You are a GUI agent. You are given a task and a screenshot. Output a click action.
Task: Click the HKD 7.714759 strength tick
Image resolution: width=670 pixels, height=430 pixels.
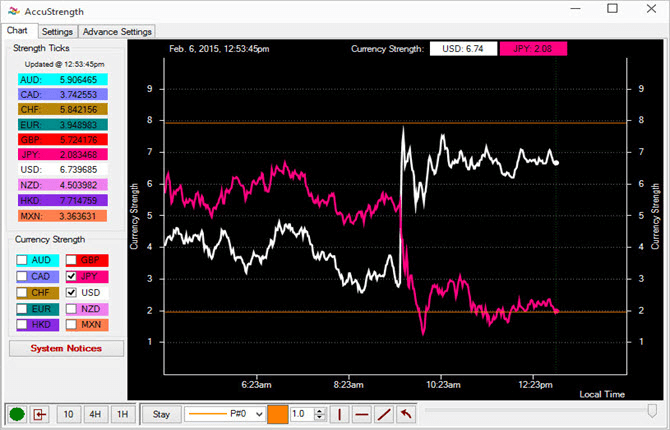click(63, 200)
